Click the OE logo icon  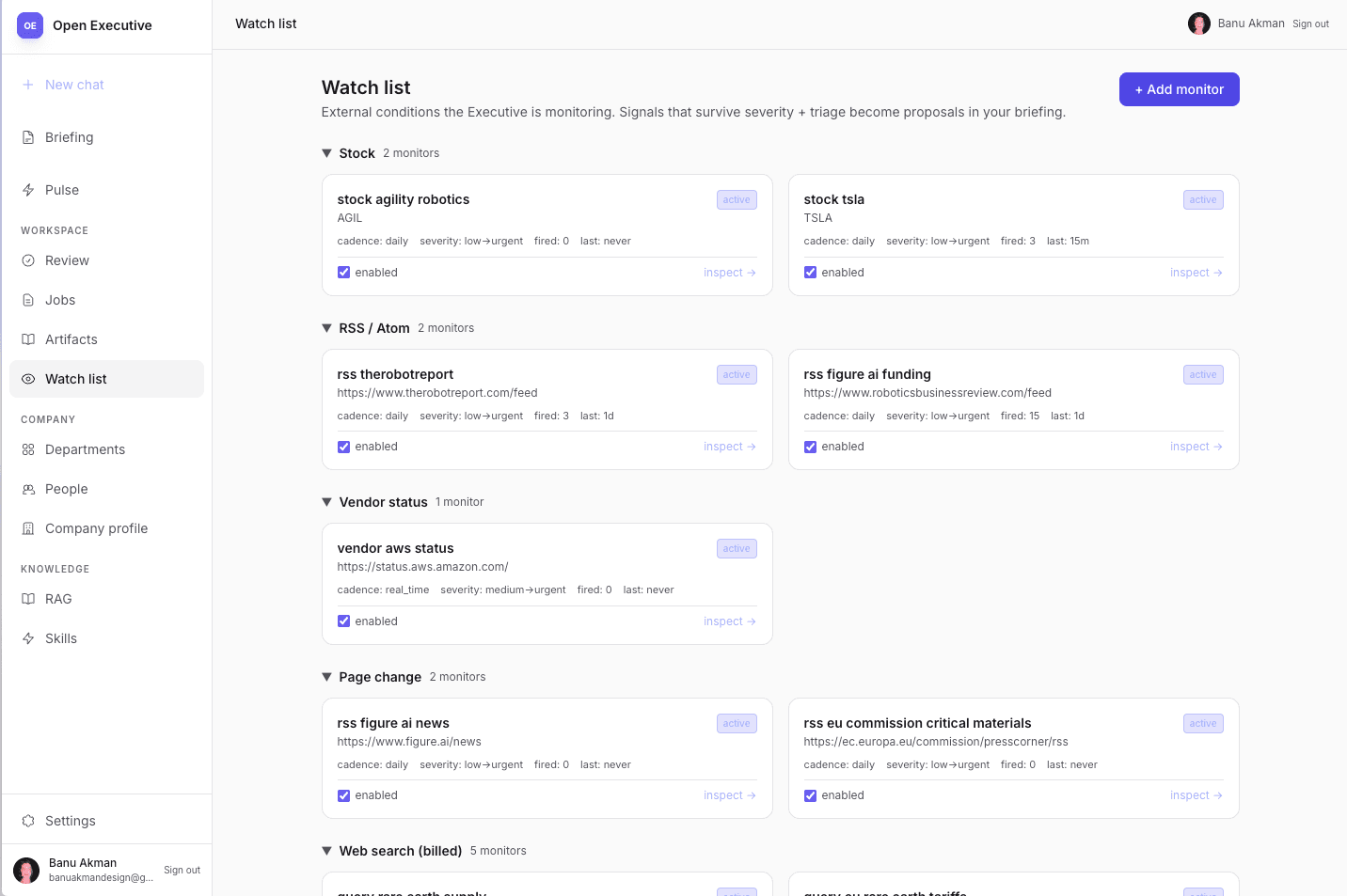(x=30, y=25)
